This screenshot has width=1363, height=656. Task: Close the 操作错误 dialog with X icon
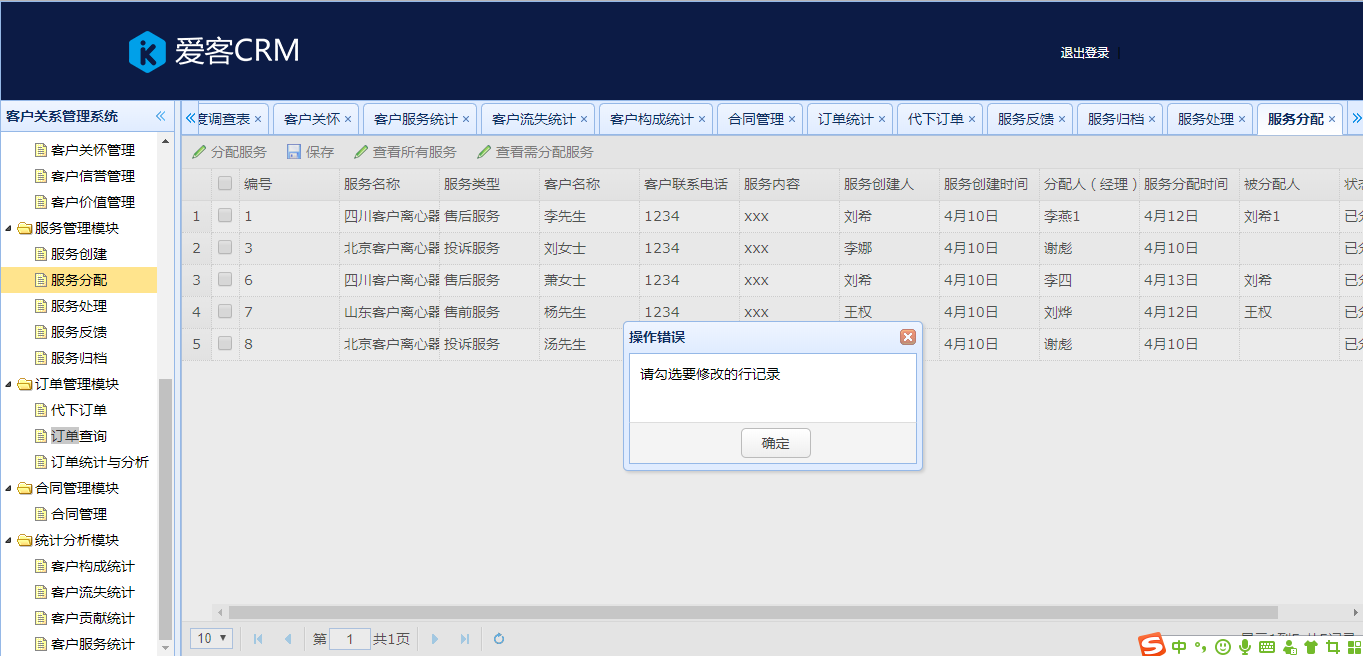908,337
